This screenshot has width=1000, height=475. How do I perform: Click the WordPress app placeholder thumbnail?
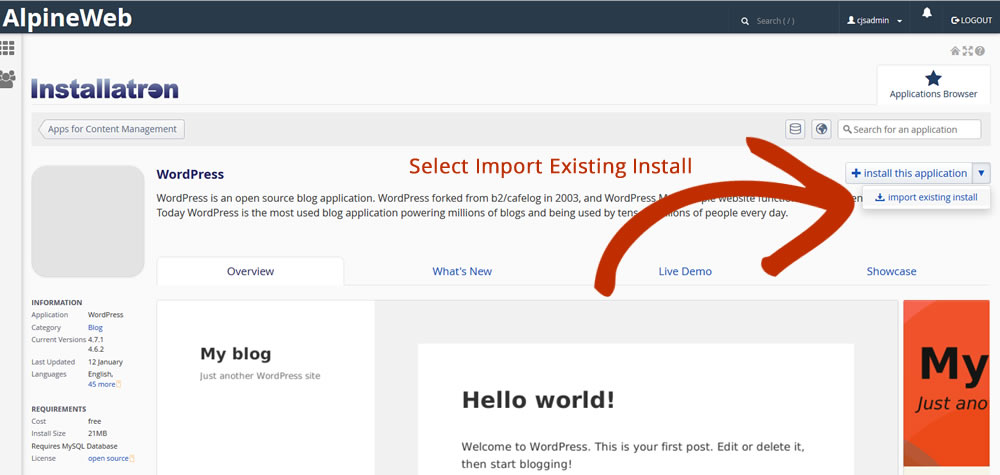pyautogui.click(x=88, y=221)
